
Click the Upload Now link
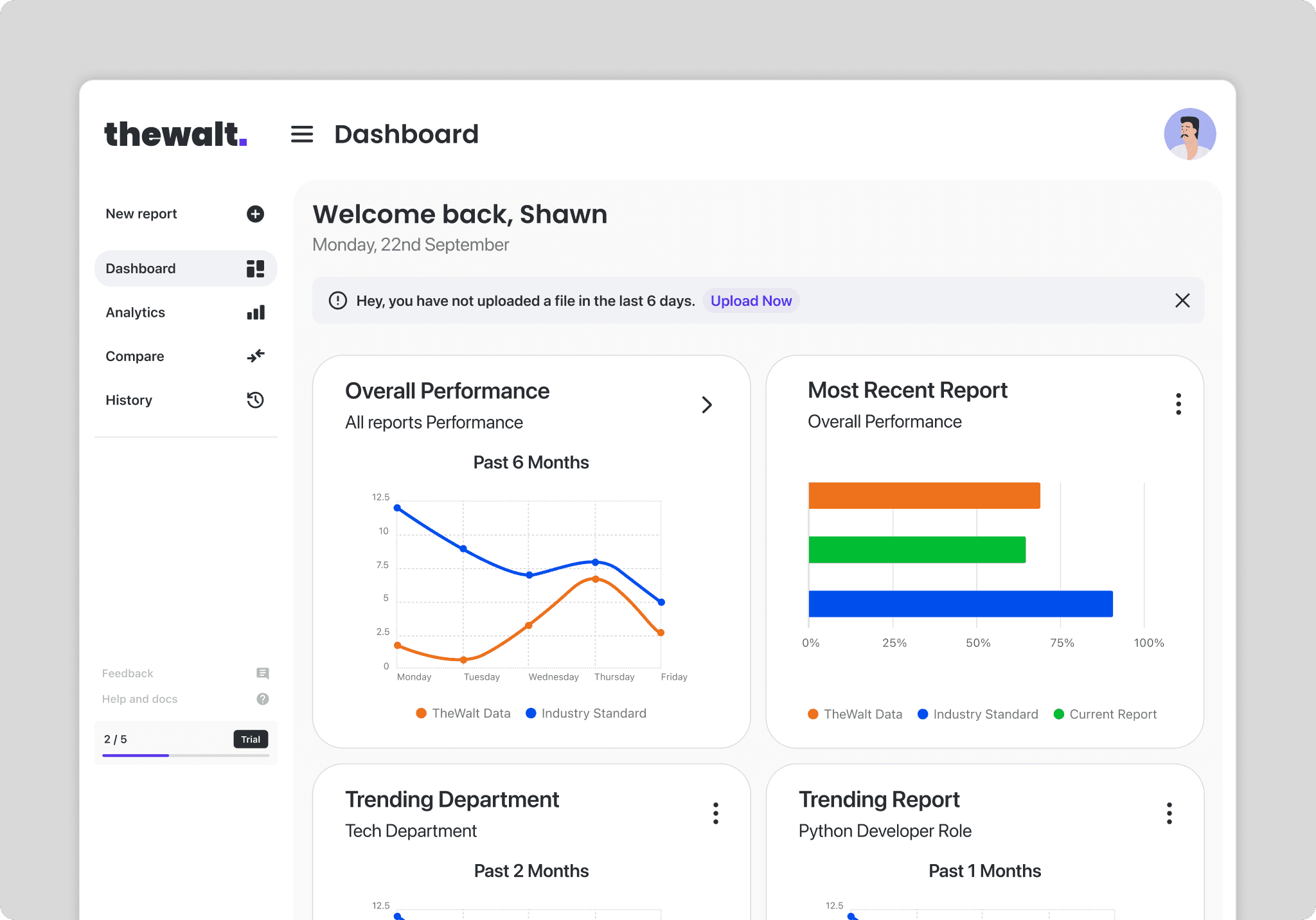751,301
